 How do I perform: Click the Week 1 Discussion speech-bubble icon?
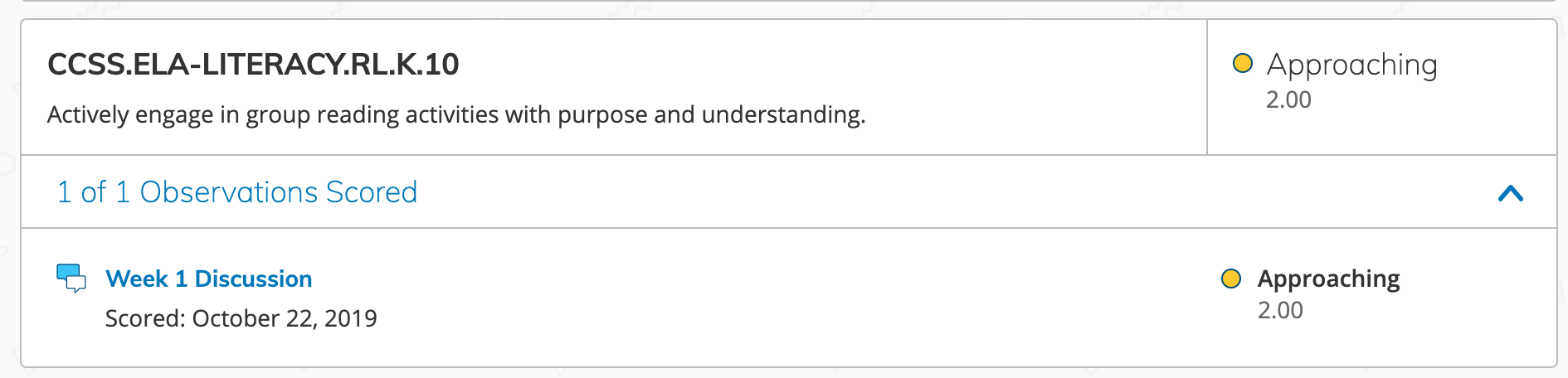coord(71,278)
